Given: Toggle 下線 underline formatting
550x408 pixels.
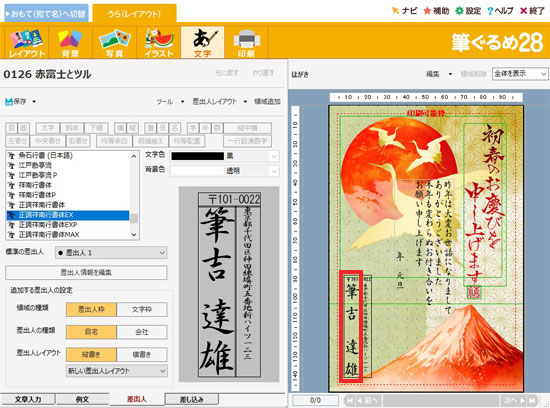Looking at the screenshot, I should click(x=96, y=128).
